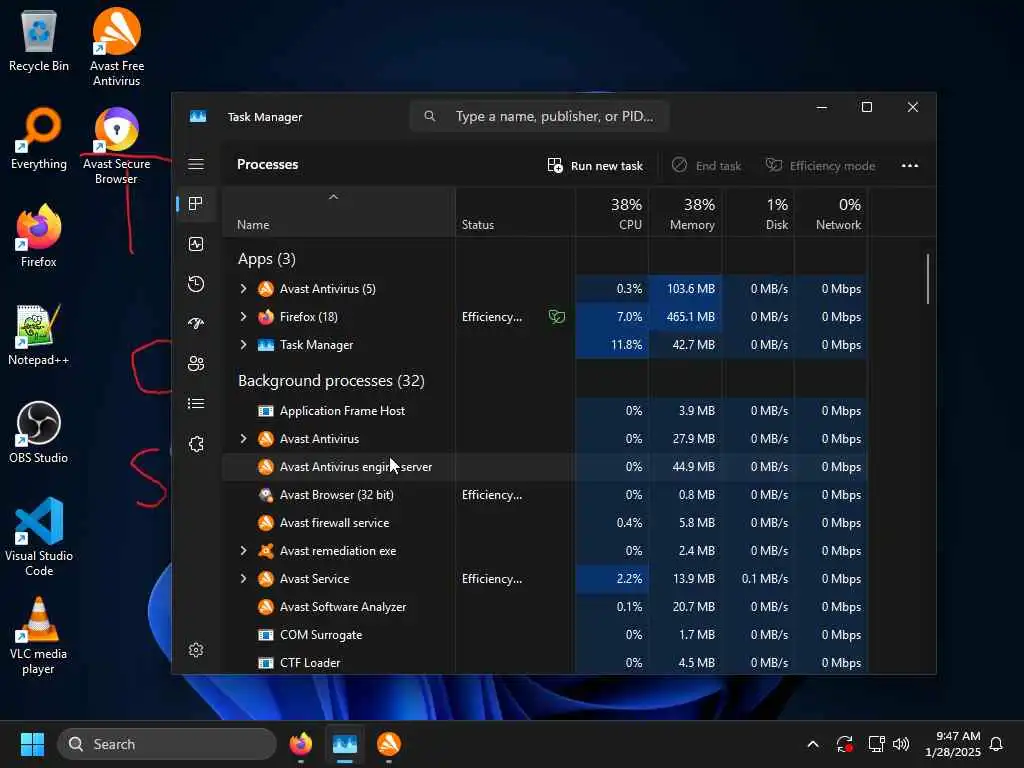Image resolution: width=1024 pixels, height=768 pixels.
Task: Click the Task Manager taskbar icon
Action: coord(345,744)
